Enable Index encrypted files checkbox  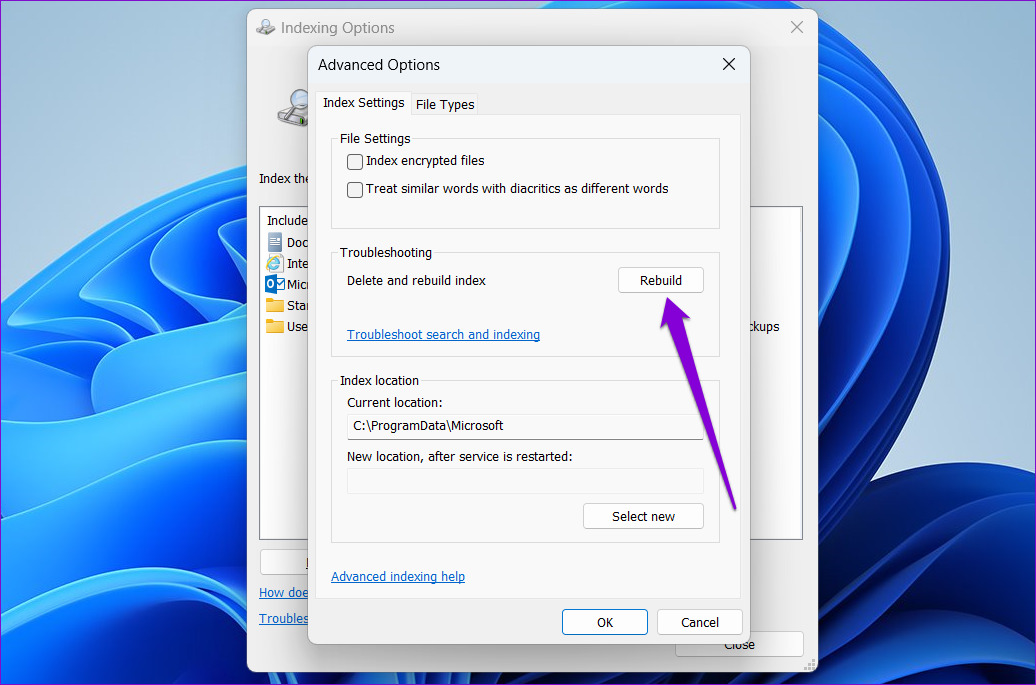pos(355,161)
